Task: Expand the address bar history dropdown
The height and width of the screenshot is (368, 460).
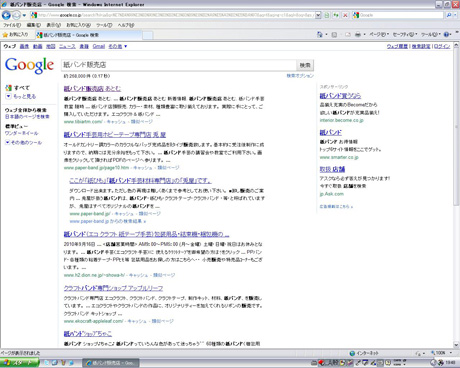Action: pos(318,15)
